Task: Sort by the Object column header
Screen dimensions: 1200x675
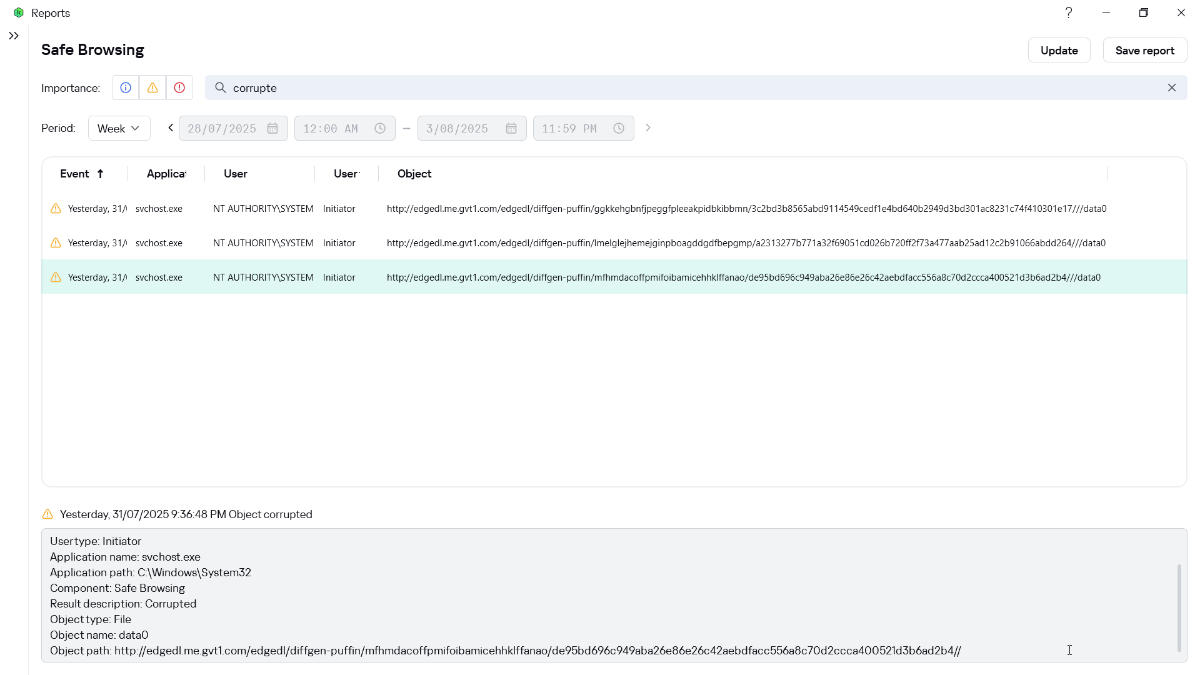Action: pos(414,174)
